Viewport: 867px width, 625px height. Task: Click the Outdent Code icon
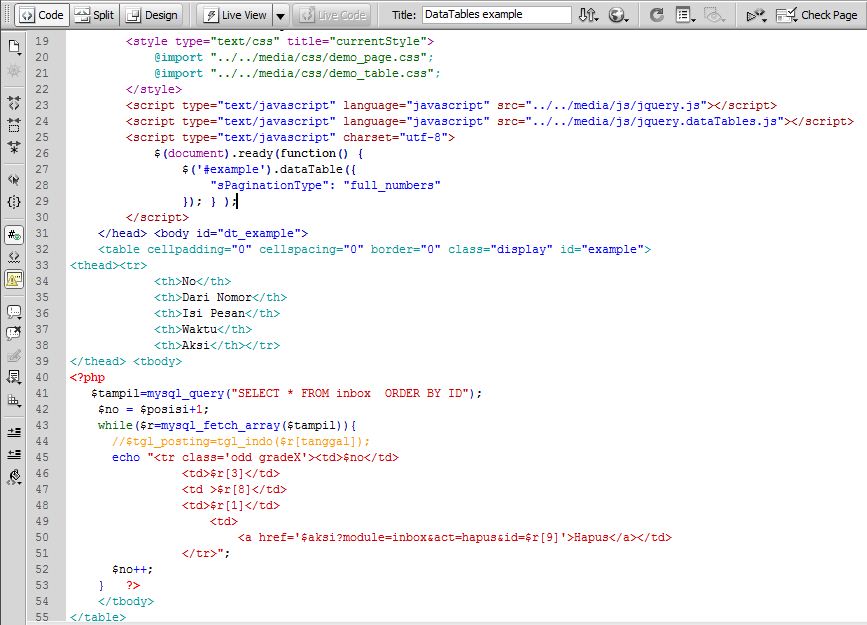click(14, 455)
